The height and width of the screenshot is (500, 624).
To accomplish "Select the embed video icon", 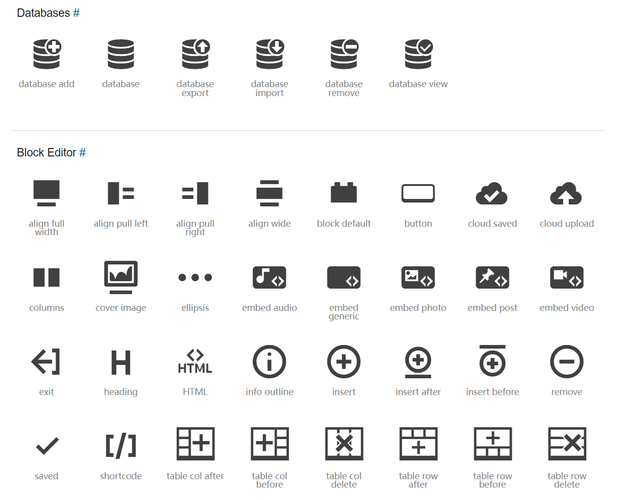I will point(566,277).
